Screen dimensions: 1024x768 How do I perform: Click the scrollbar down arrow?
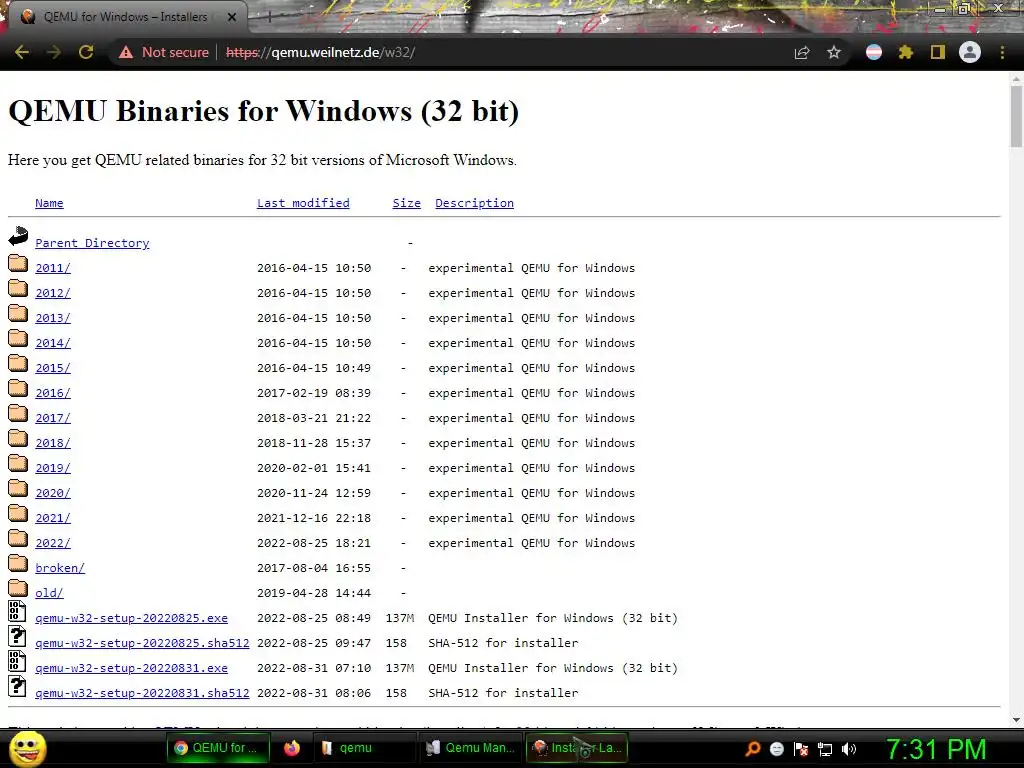[x=1016, y=720]
